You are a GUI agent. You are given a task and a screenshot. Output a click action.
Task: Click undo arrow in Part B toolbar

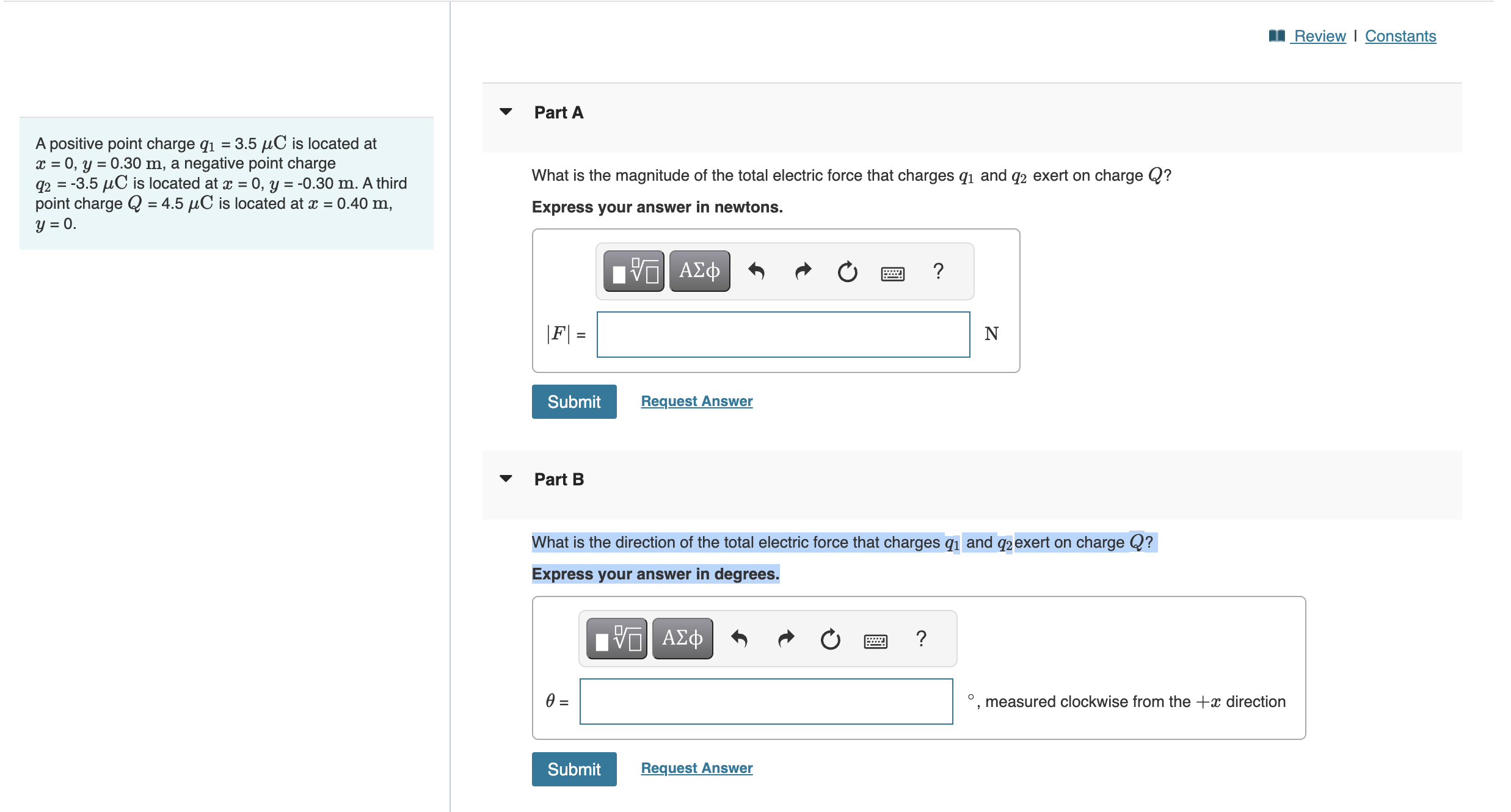[x=740, y=639]
